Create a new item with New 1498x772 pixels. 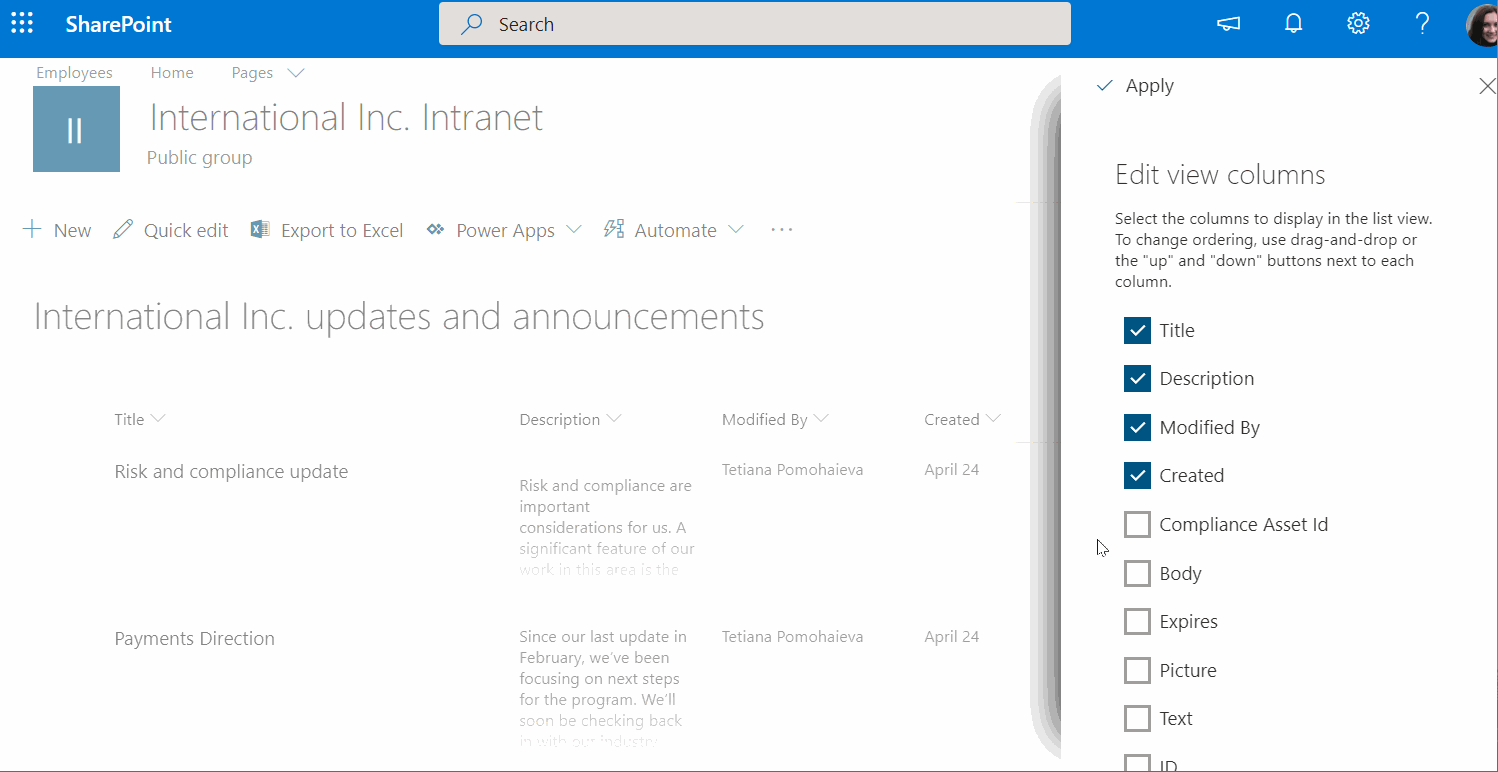(57, 229)
